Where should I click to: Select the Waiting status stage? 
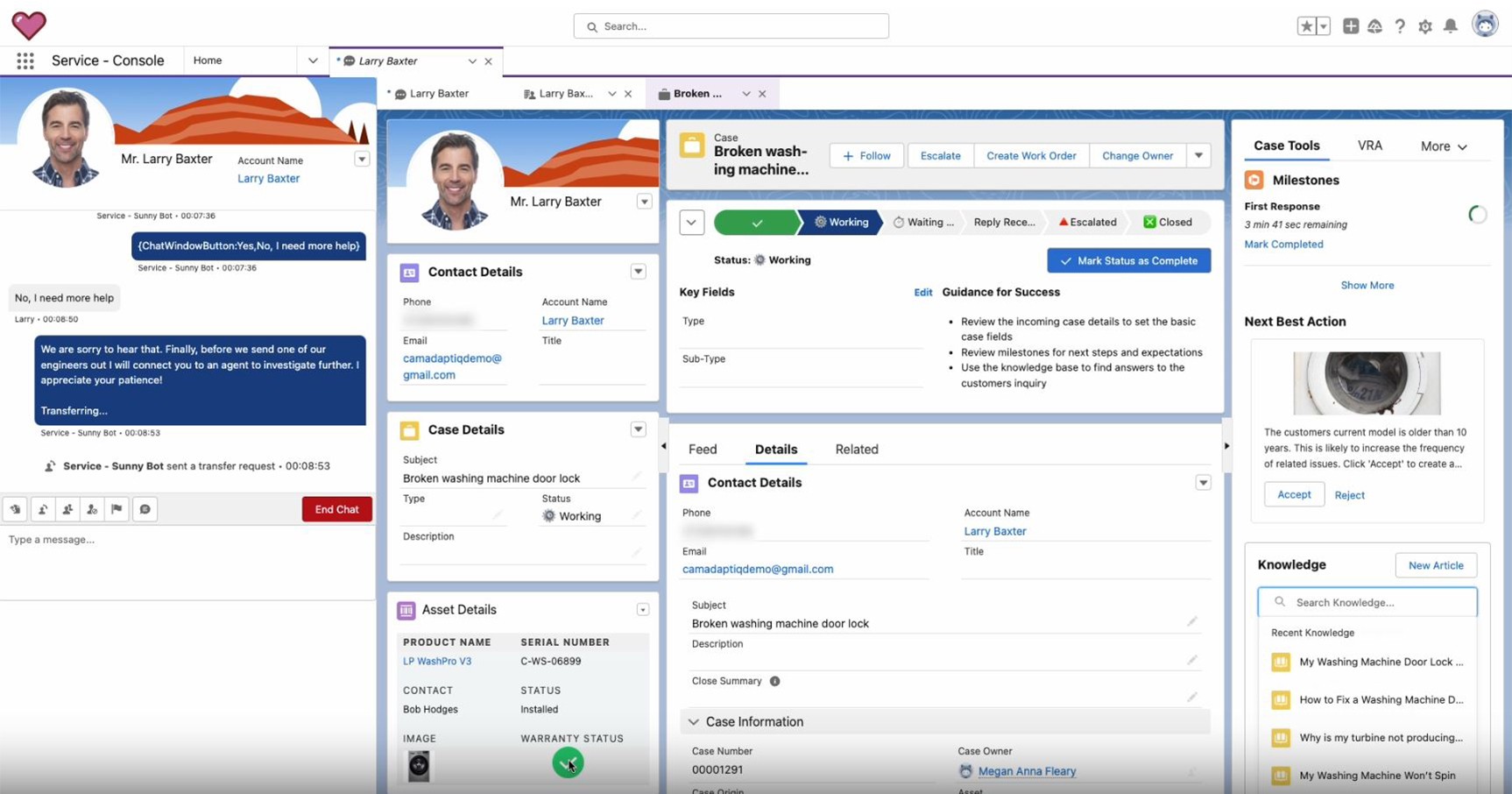pos(923,223)
